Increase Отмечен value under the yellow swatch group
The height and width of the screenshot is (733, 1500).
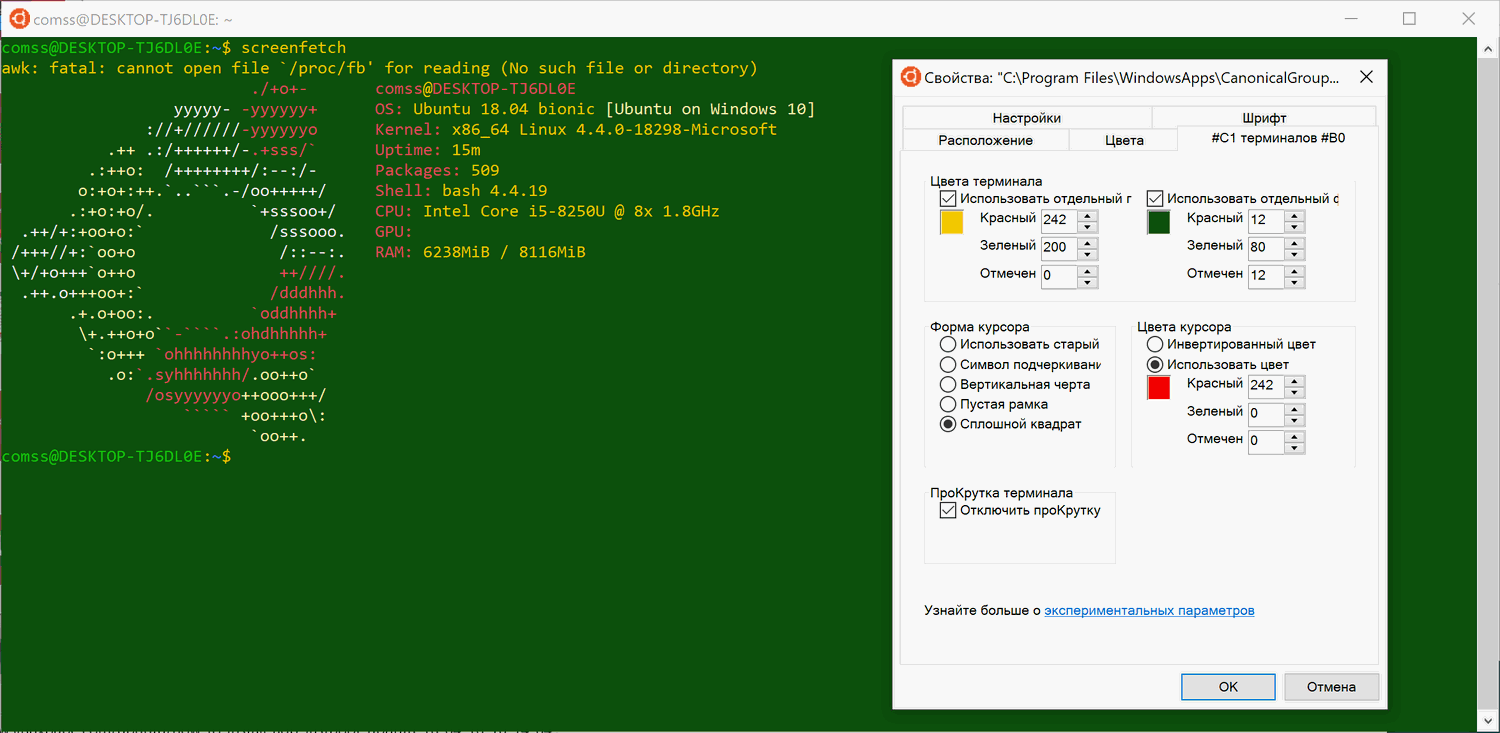[x=1088, y=270]
